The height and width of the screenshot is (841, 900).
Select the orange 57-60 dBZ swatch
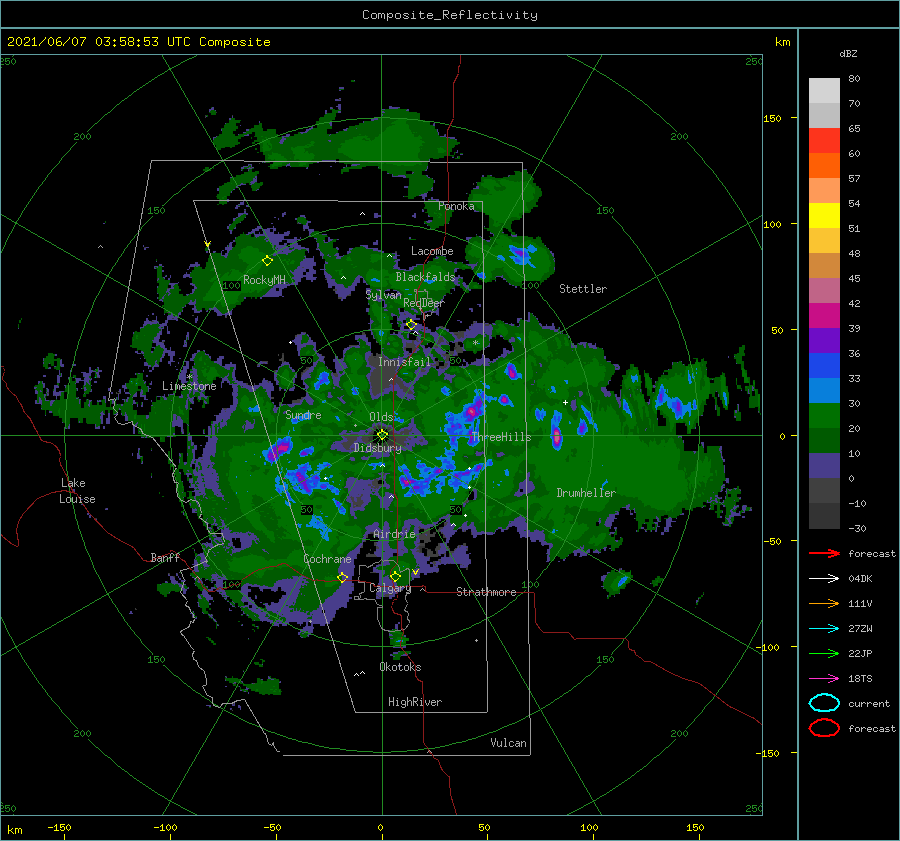pos(824,166)
